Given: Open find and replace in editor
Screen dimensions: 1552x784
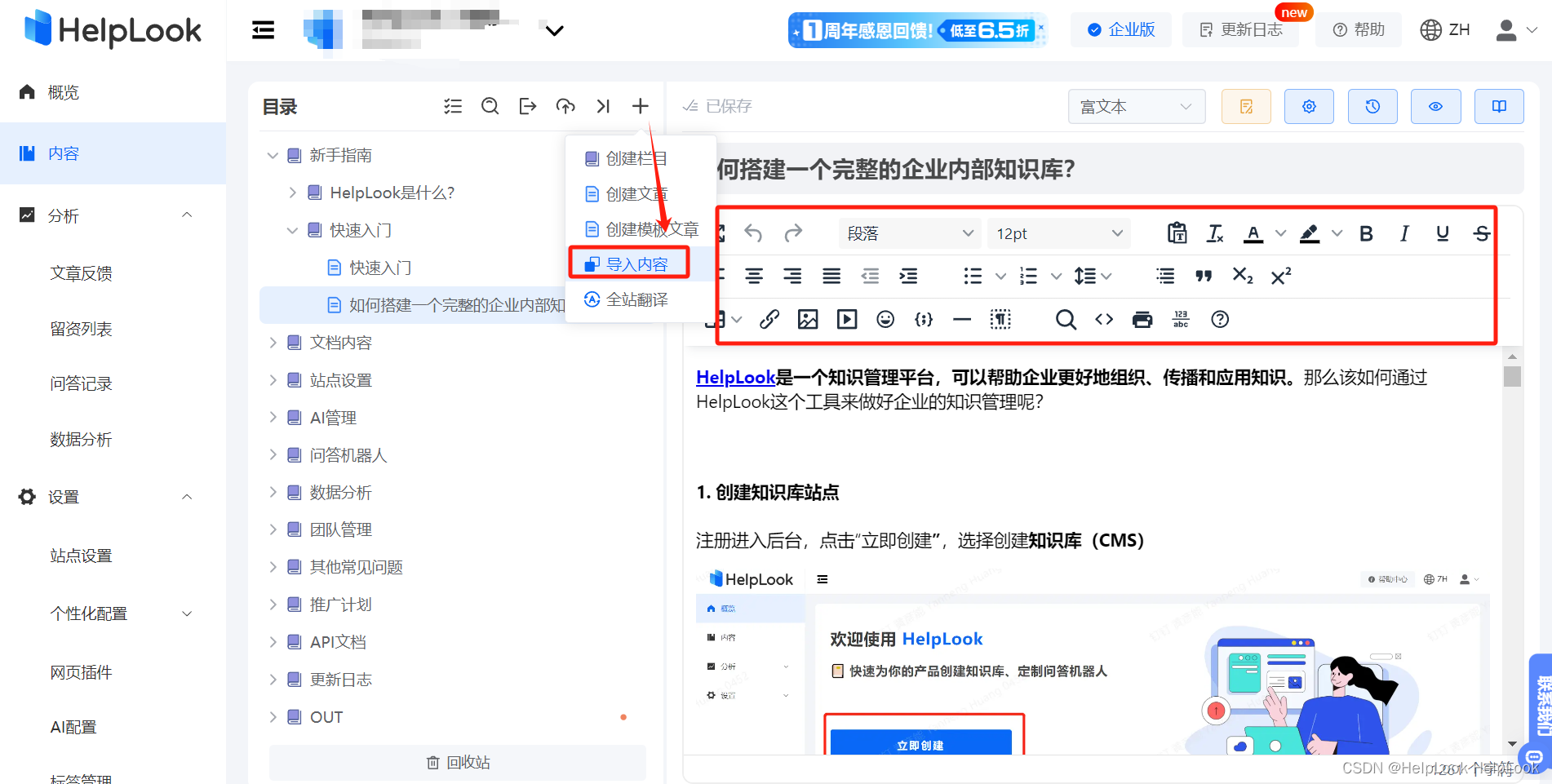Looking at the screenshot, I should (1066, 319).
